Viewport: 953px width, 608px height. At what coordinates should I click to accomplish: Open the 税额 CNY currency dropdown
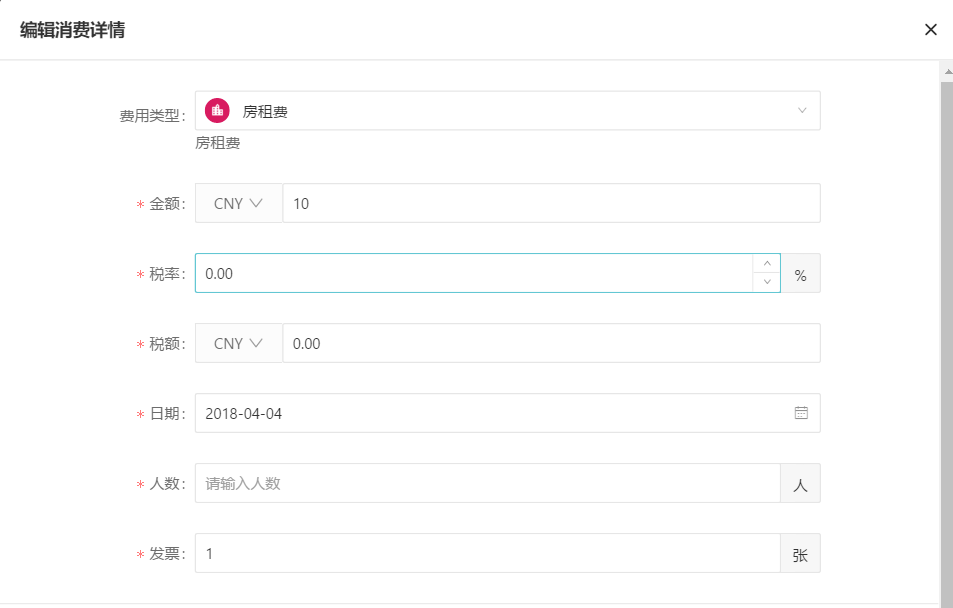238,343
